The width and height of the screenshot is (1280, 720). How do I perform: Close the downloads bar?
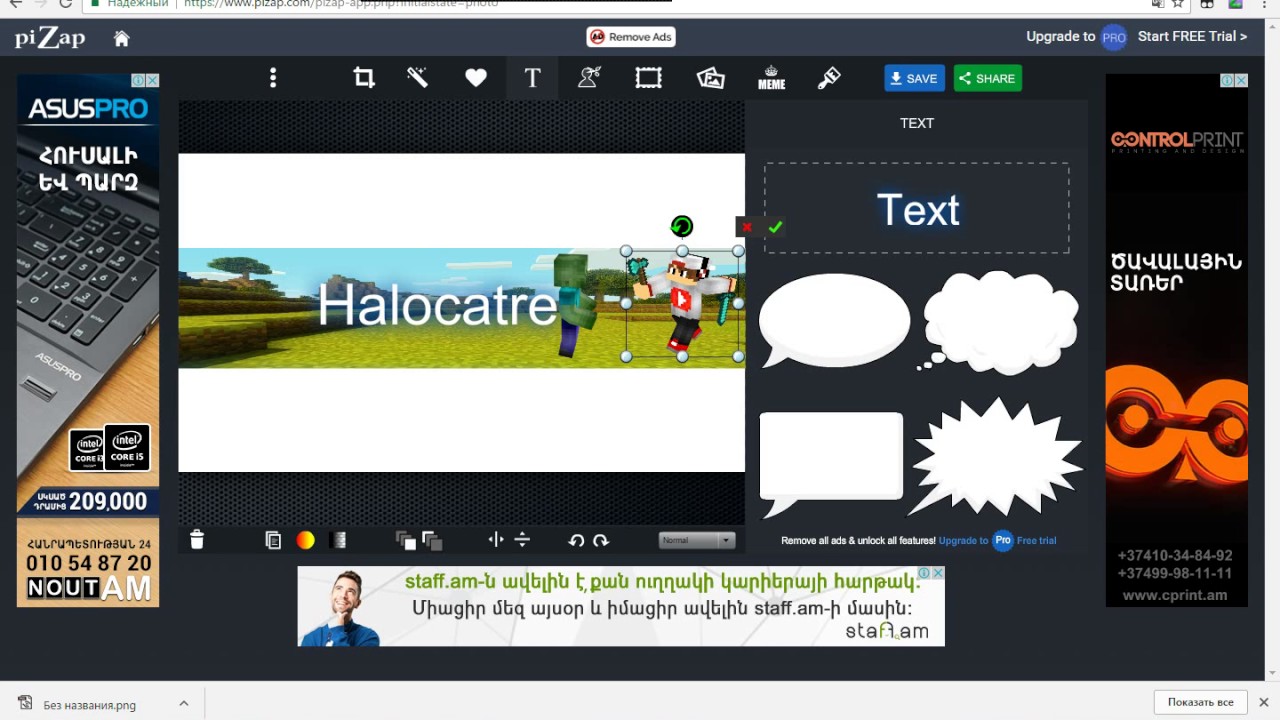coord(1264,702)
